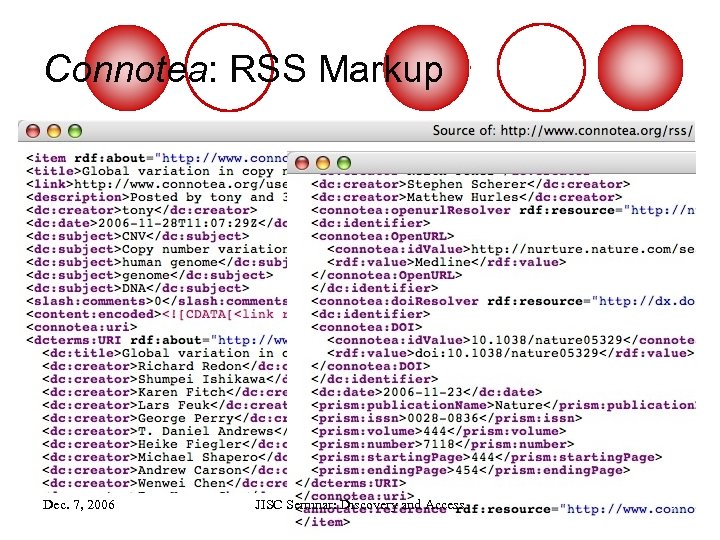
Task: Select the '<dc:subject>DNA</dc:subject>' line
Action: coord(137,288)
